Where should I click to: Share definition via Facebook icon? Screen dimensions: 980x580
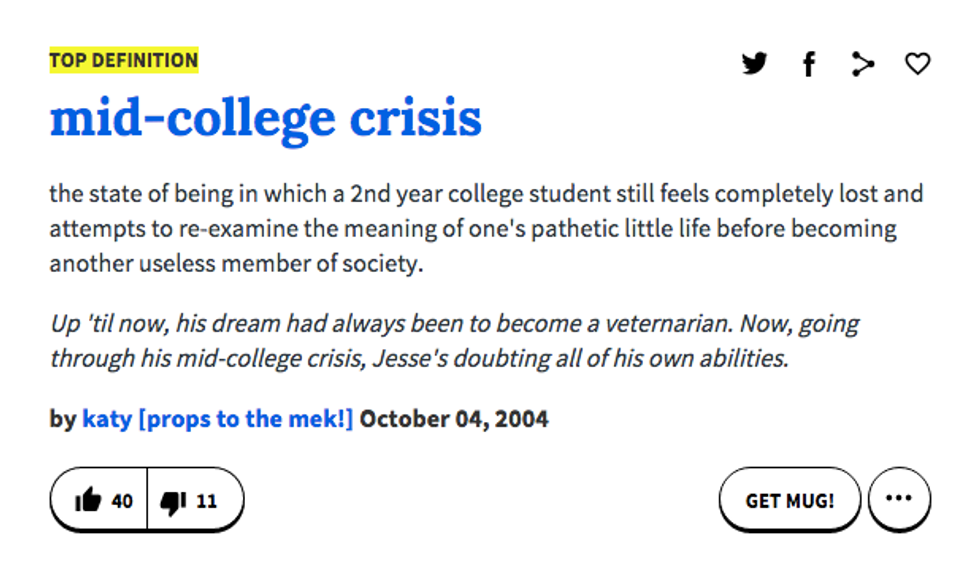(x=808, y=65)
